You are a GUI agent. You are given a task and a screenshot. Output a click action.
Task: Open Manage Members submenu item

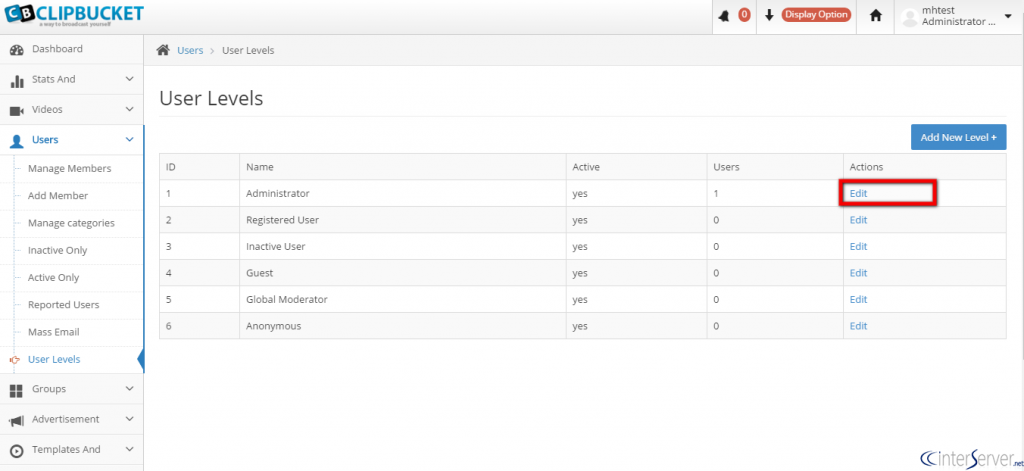(x=69, y=169)
